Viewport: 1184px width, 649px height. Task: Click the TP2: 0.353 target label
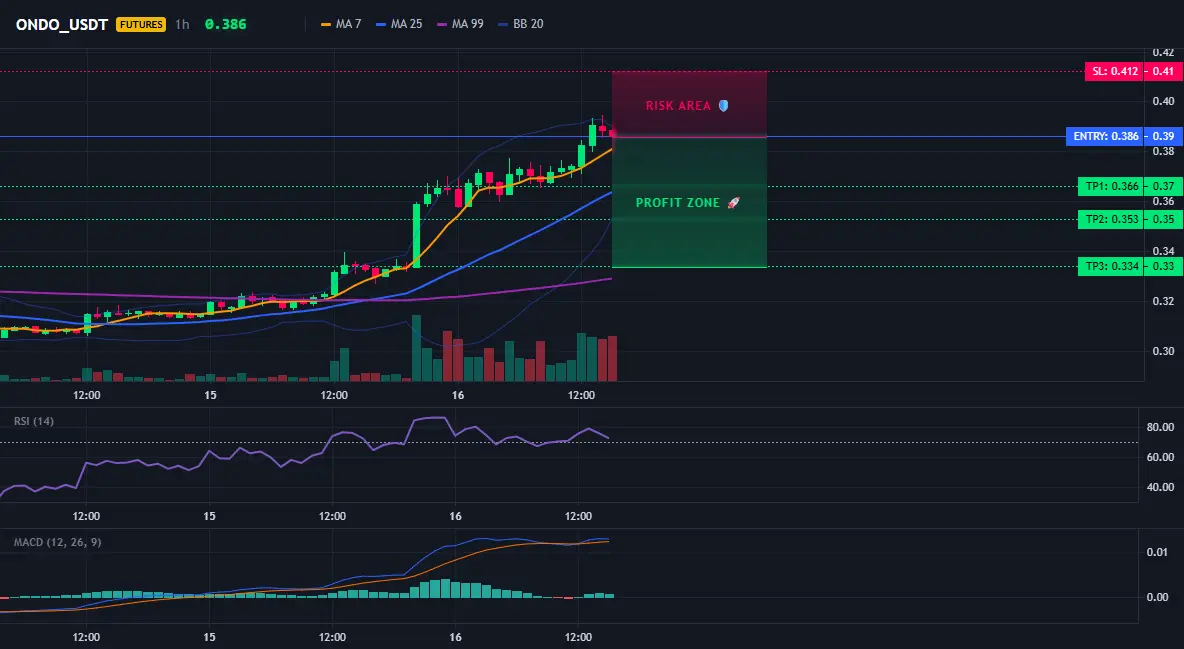[1112, 220]
